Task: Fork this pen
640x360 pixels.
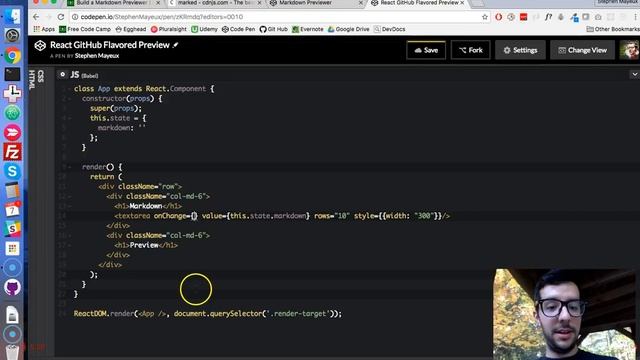Action: pos(471,50)
